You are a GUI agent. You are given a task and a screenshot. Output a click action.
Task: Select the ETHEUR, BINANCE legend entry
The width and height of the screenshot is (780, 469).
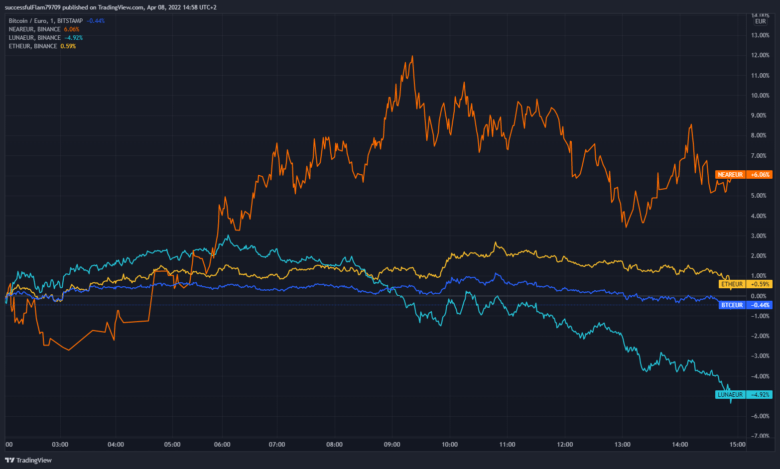[32, 46]
